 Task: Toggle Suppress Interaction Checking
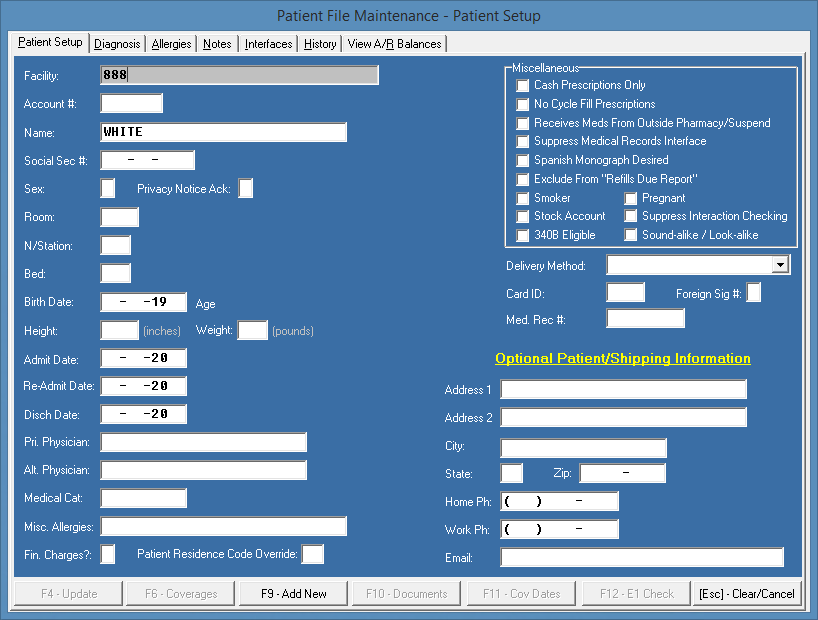pyautogui.click(x=631, y=216)
